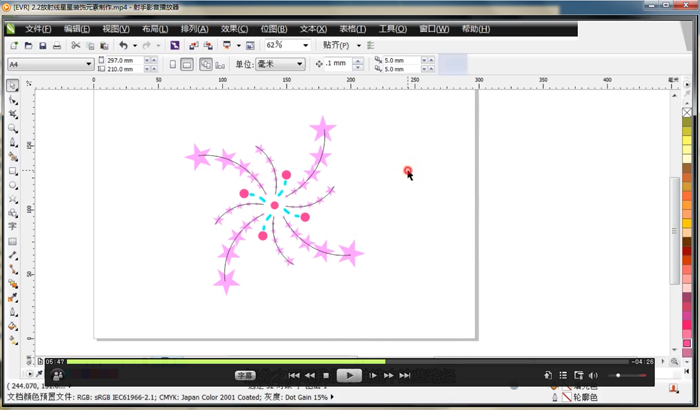Open the A4 page size dropdown

pos(87,64)
